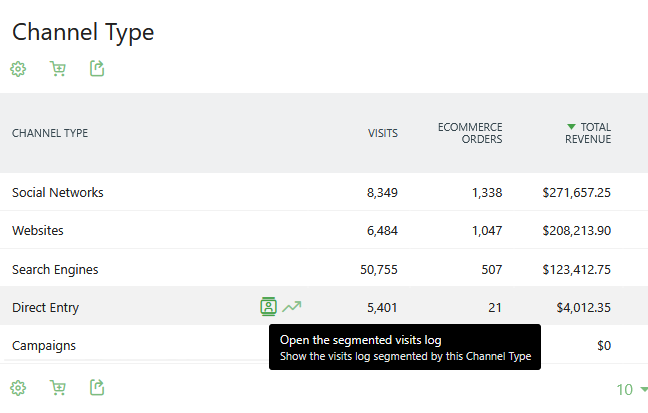This screenshot has width=648, height=413.
Task: Select the Campaigns channel row
Action: tap(44, 345)
